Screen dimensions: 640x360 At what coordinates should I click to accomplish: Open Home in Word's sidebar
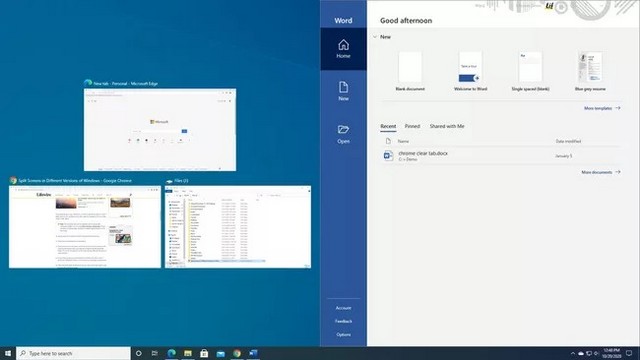[x=343, y=49]
